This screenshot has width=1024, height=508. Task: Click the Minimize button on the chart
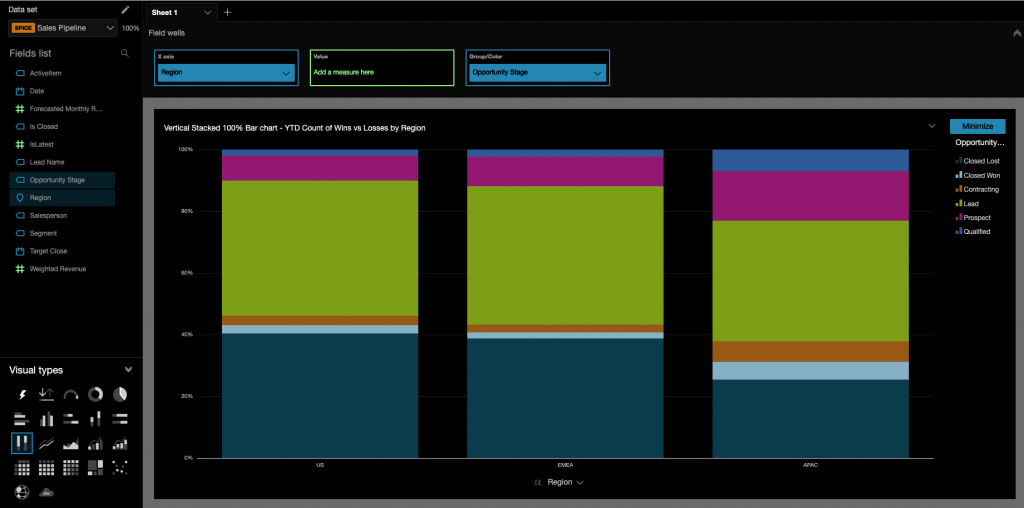tap(977, 126)
